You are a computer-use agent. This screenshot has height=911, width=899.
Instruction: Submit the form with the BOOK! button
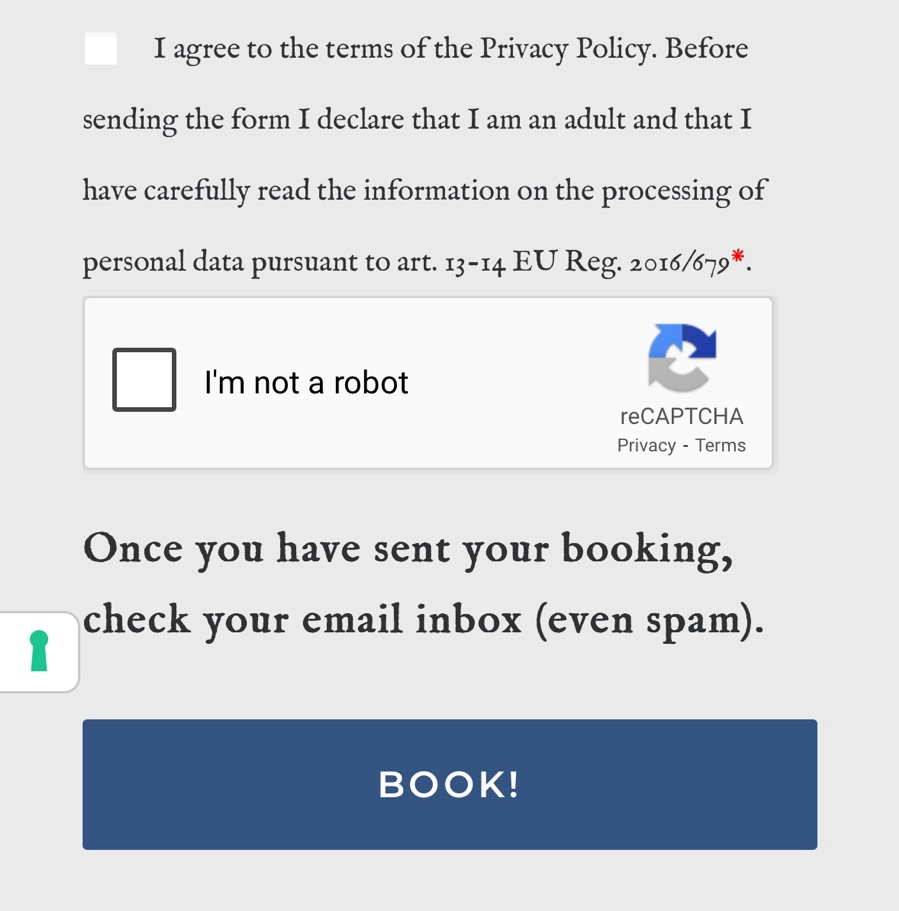(450, 784)
